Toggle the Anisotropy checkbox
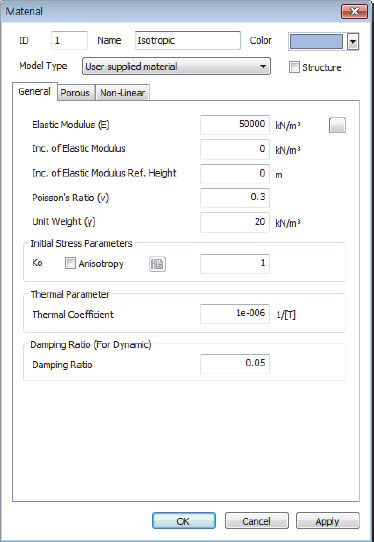 click(x=70, y=263)
